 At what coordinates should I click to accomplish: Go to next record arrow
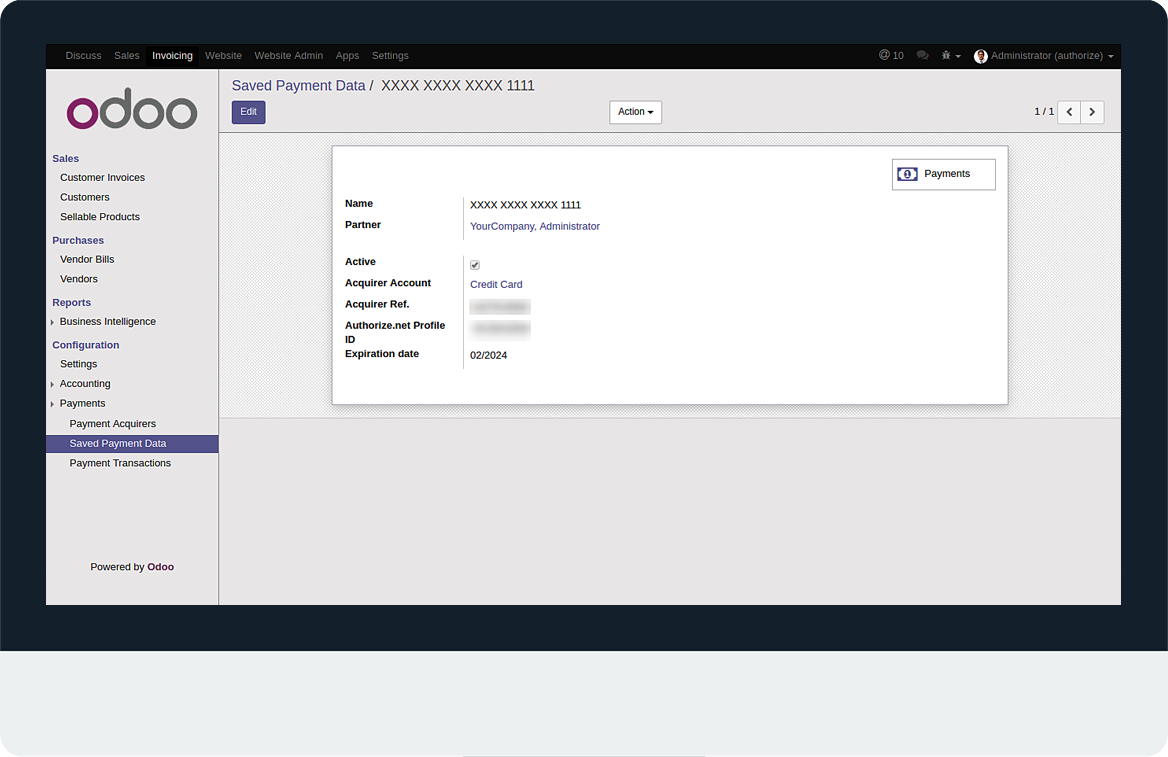point(1092,112)
